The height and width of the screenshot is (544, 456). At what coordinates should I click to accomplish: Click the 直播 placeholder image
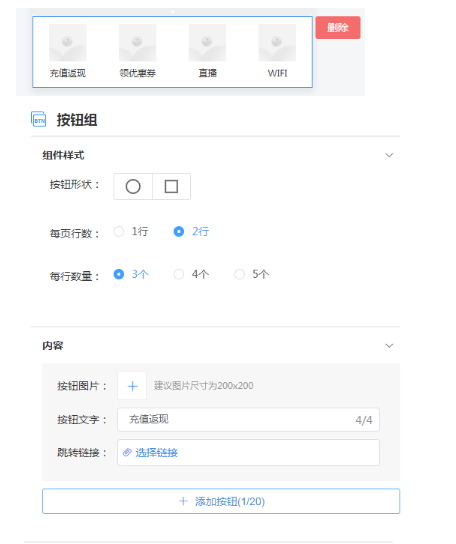click(207, 43)
